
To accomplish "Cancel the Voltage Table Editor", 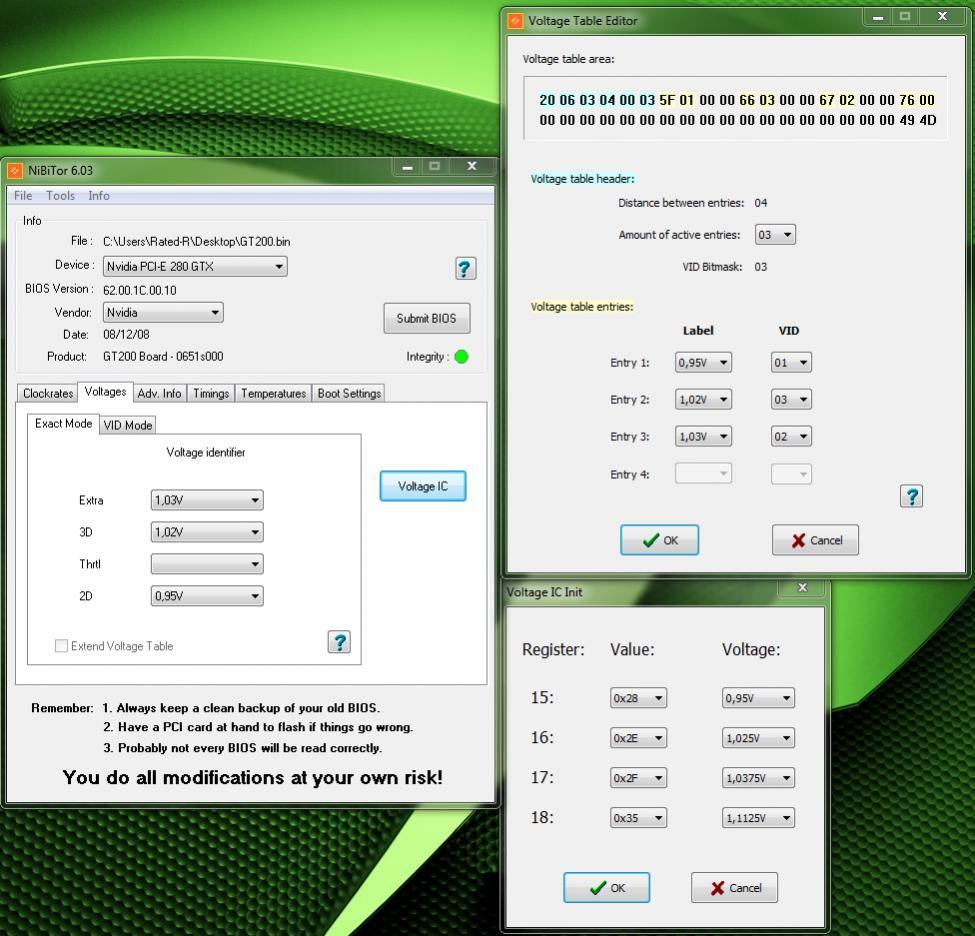I will 815,540.
